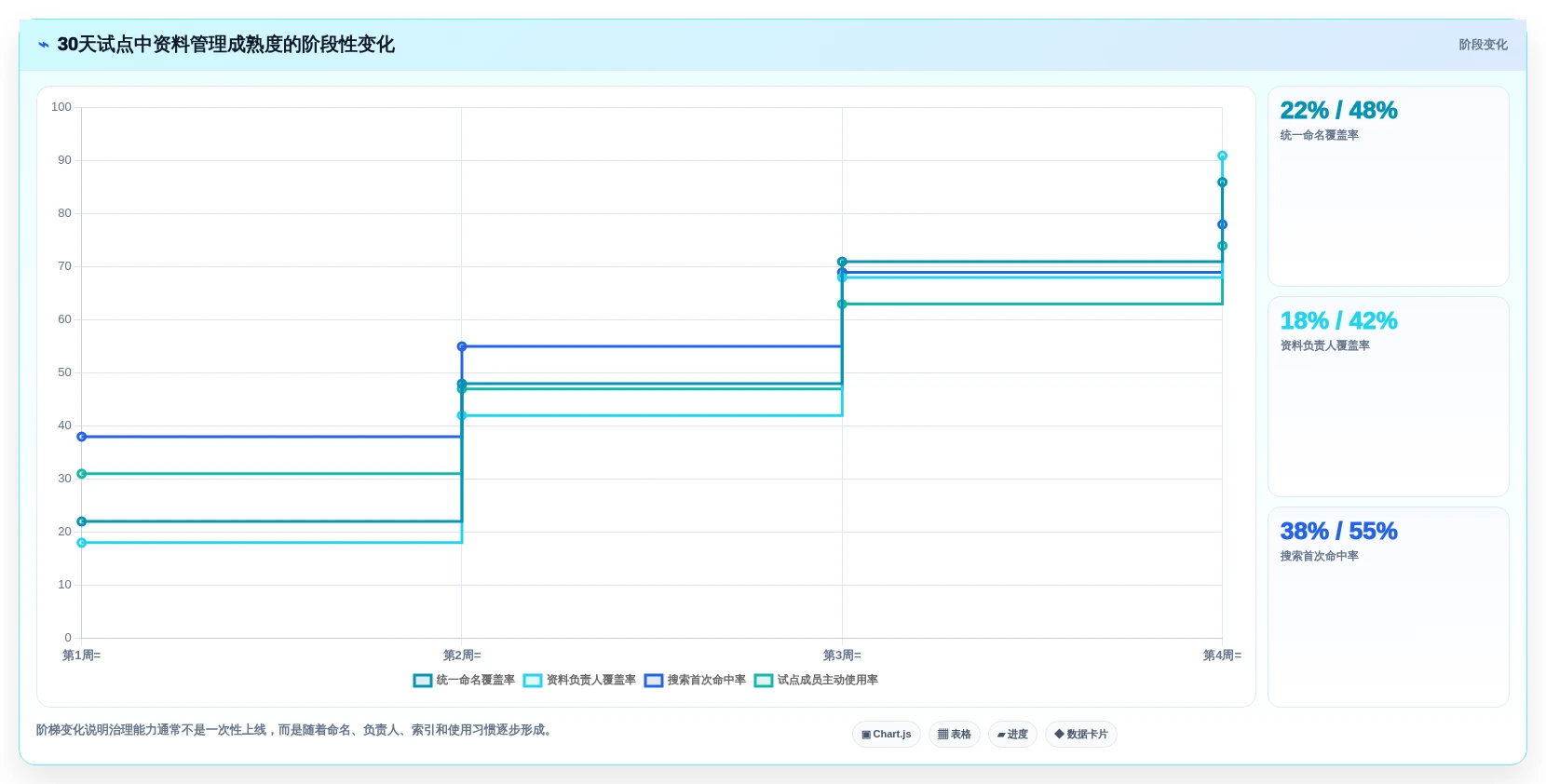Click the 第2周= axis label
The width and height of the screenshot is (1546, 784).
tap(462, 656)
